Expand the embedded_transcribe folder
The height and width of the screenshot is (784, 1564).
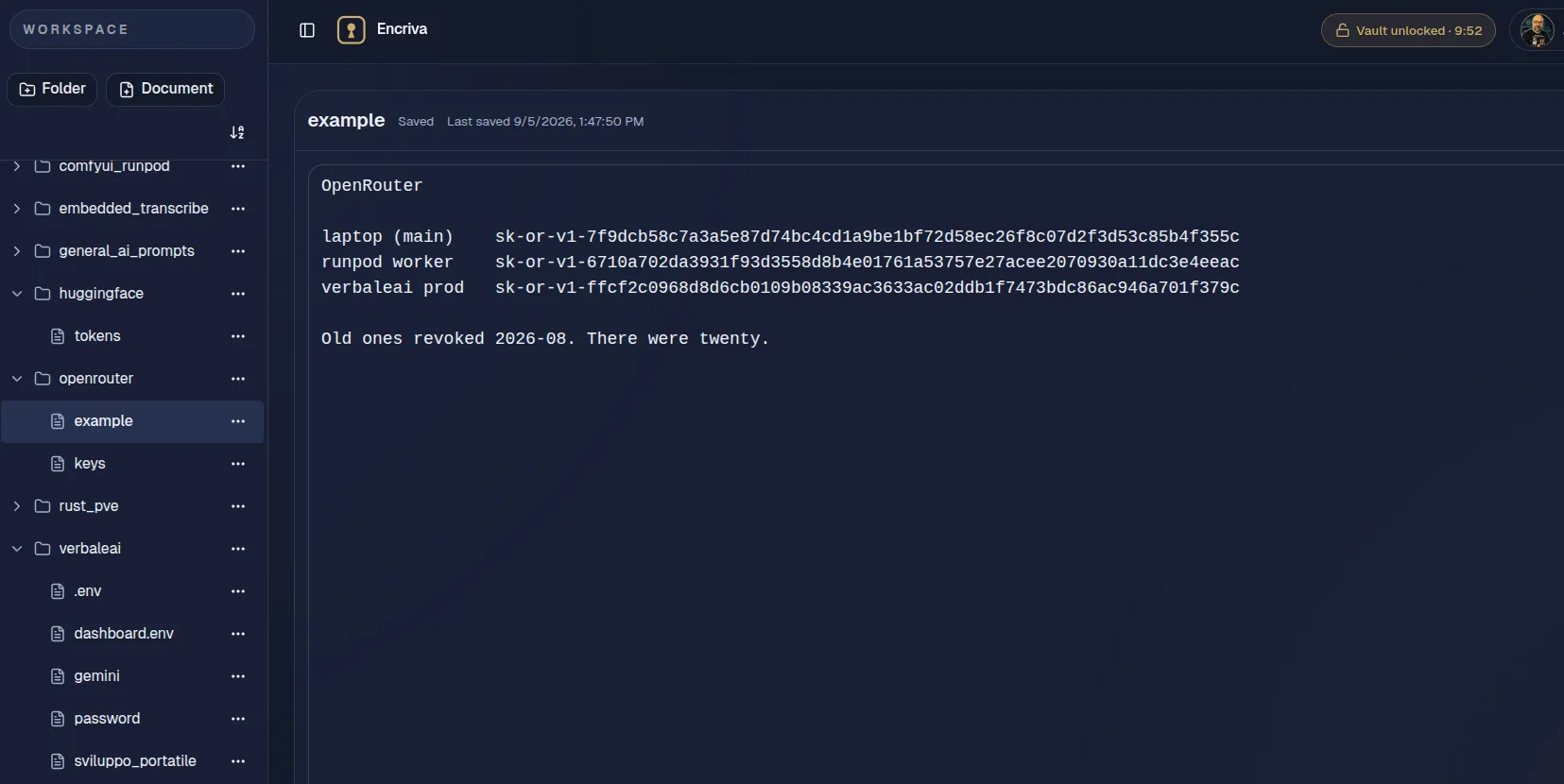17,209
